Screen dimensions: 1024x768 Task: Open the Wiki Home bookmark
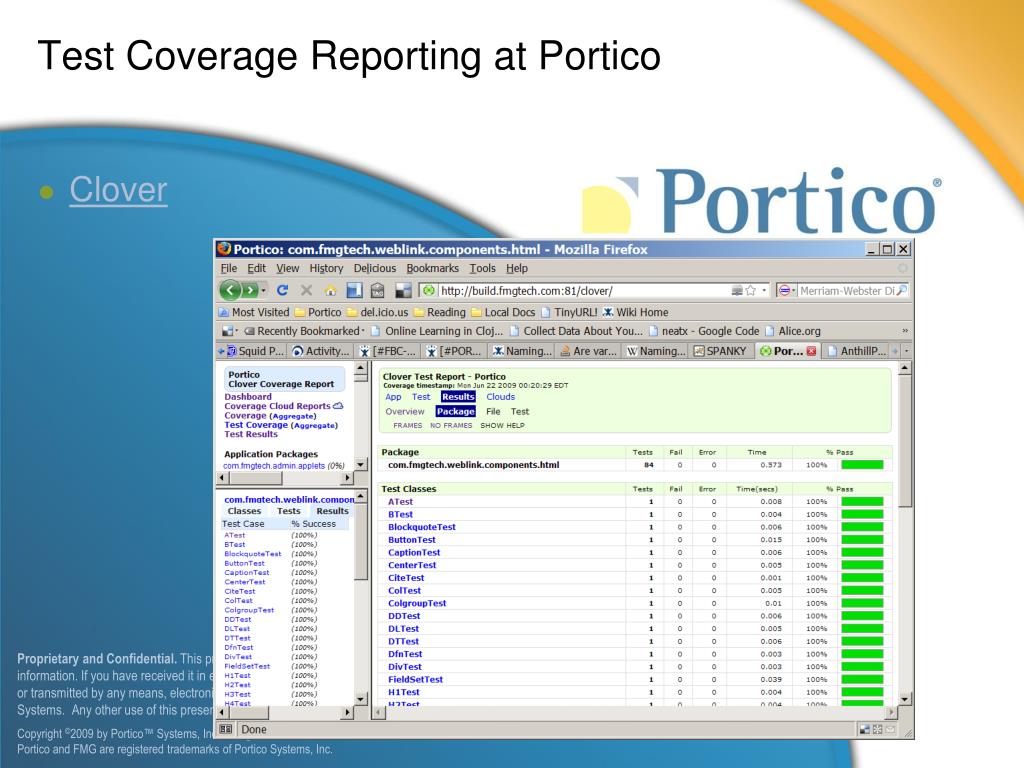click(x=635, y=312)
